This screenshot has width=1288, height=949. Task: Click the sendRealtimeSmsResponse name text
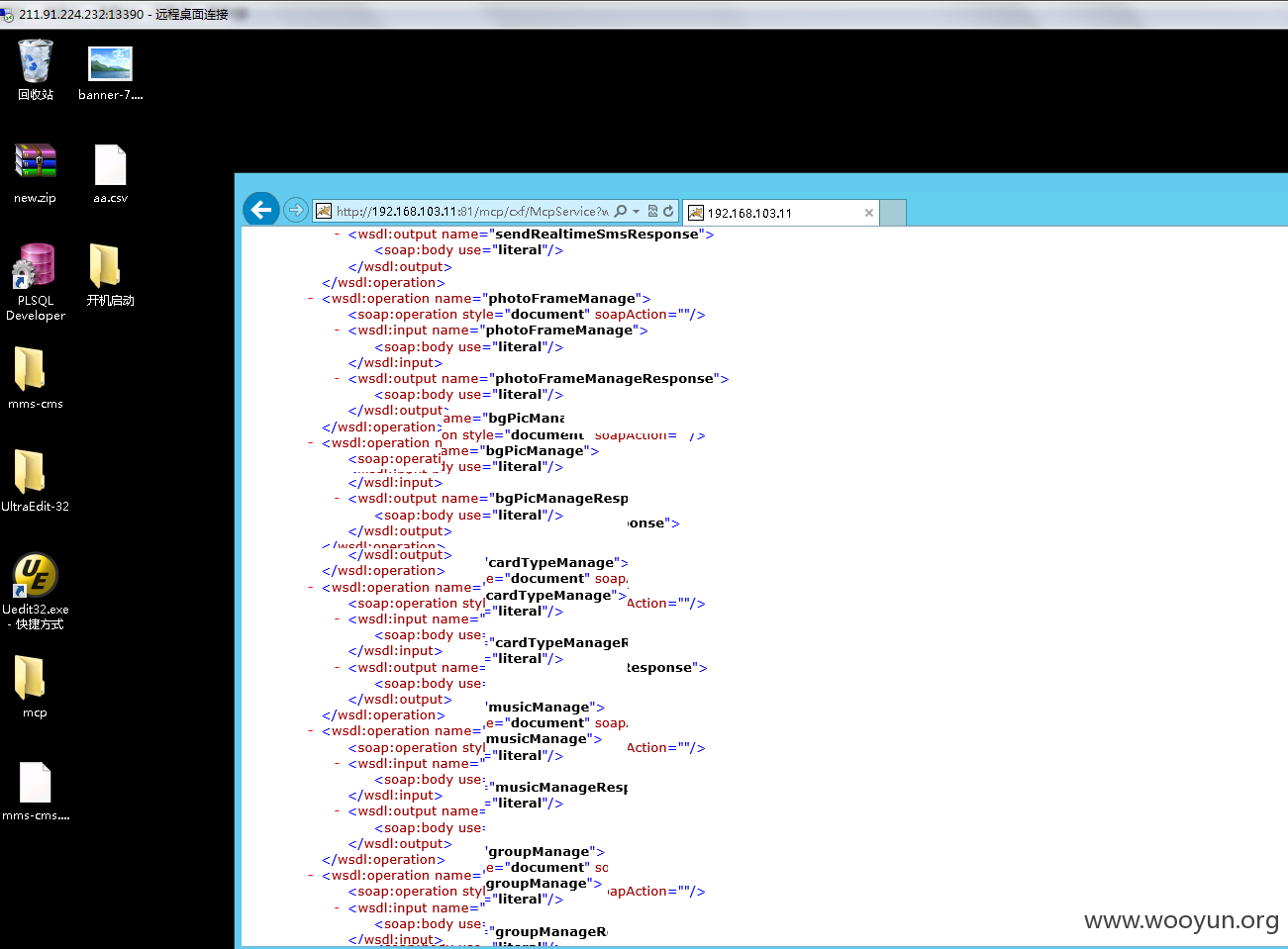coord(597,235)
